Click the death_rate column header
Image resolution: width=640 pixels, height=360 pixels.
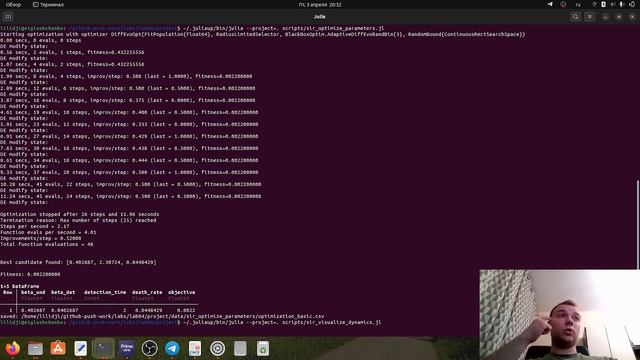(147, 292)
